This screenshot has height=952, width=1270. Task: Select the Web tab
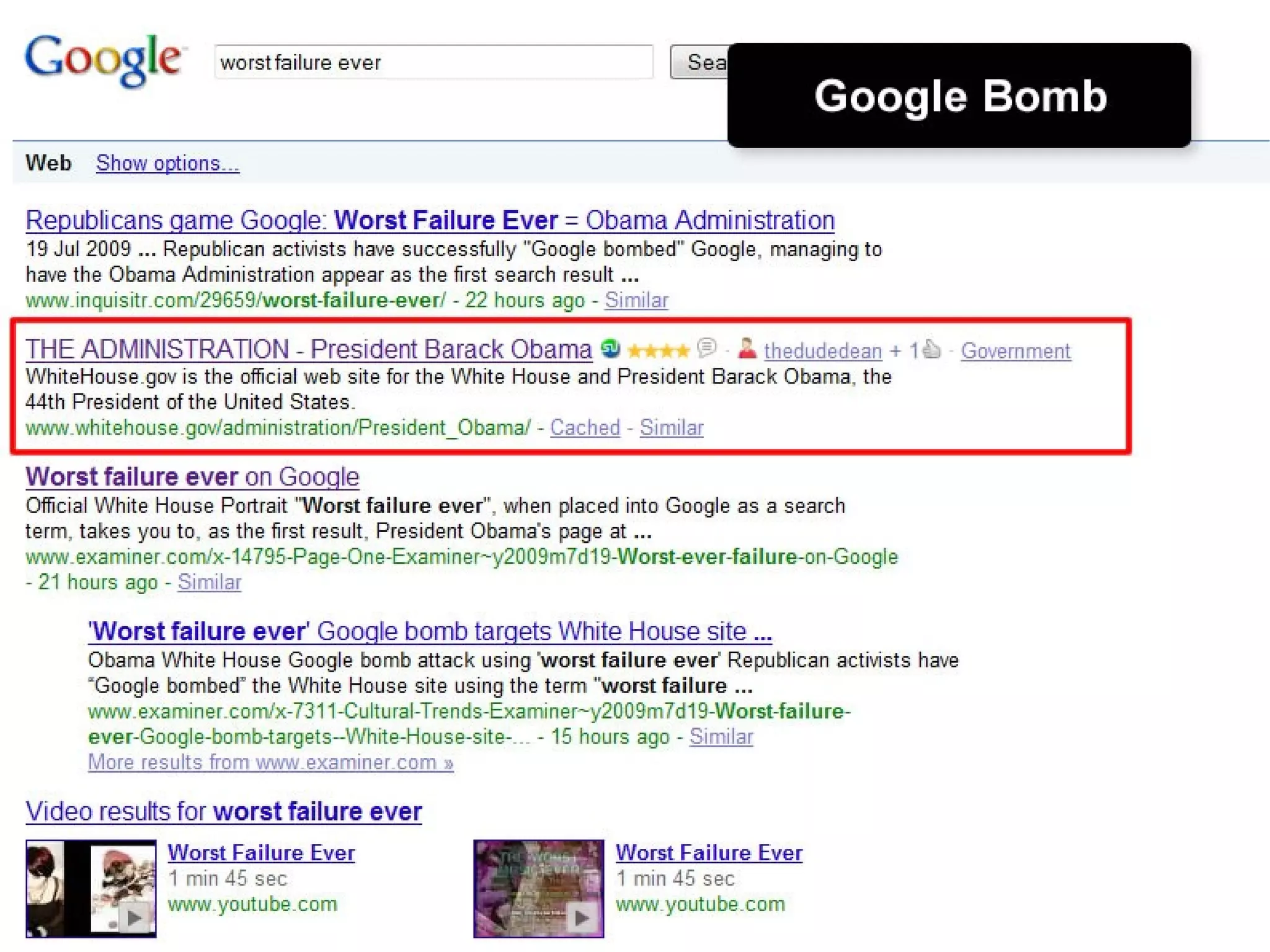48,163
